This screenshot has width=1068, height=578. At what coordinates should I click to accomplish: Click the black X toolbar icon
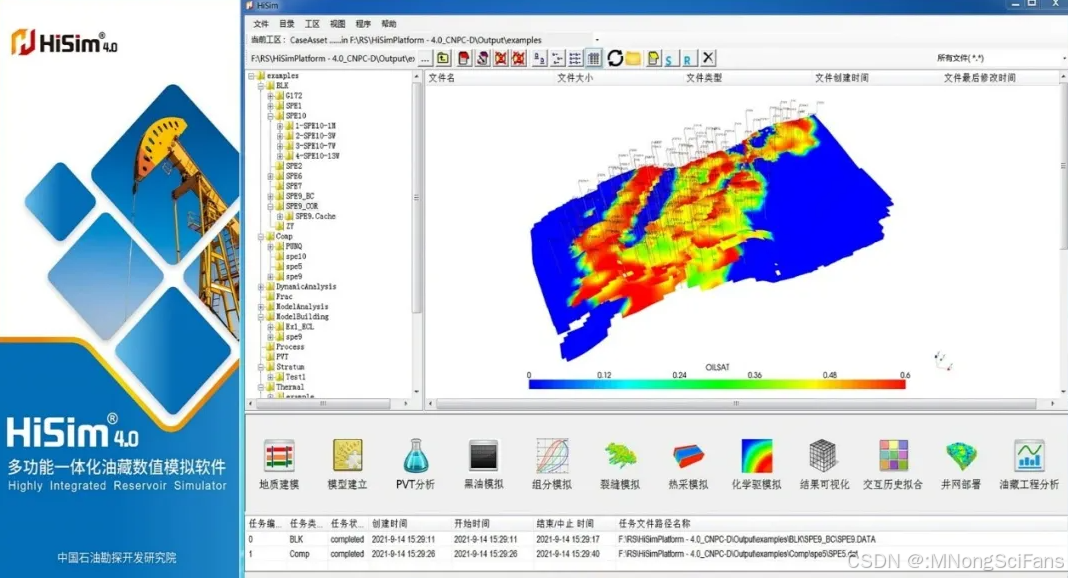(708, 59)
